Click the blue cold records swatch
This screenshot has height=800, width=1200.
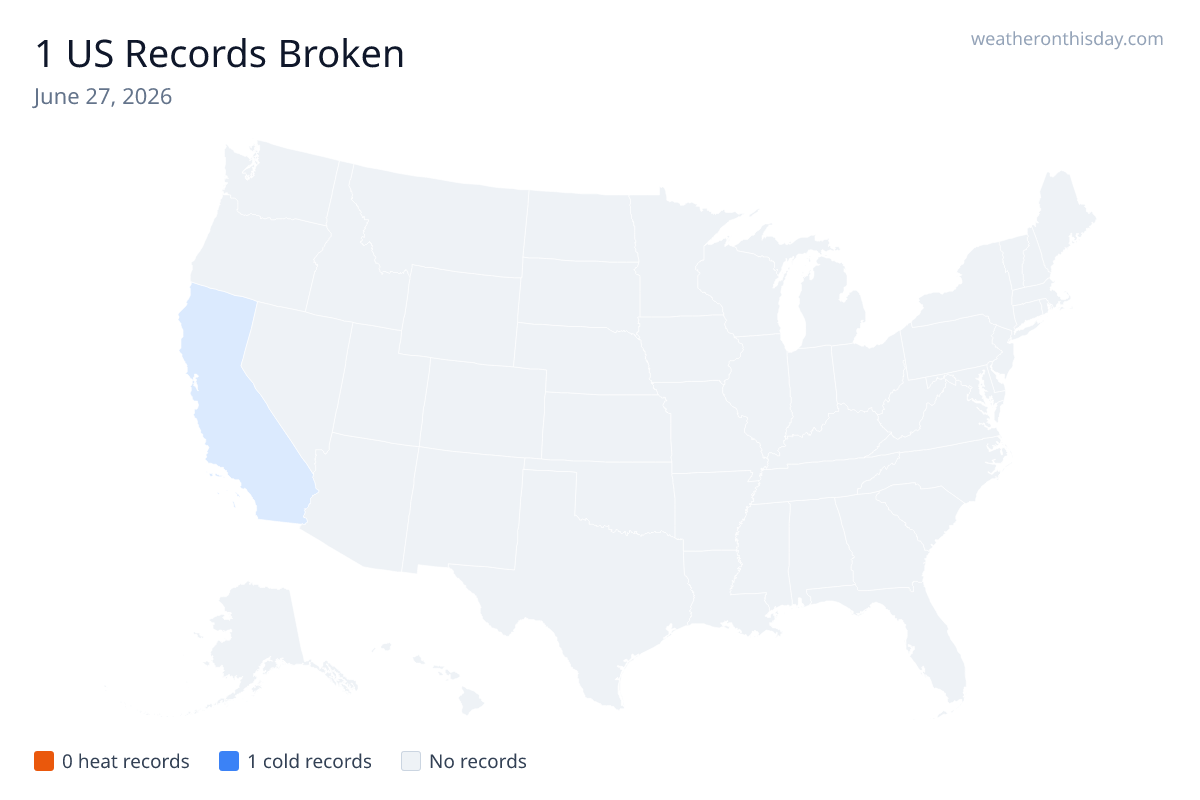click(229, 761)
